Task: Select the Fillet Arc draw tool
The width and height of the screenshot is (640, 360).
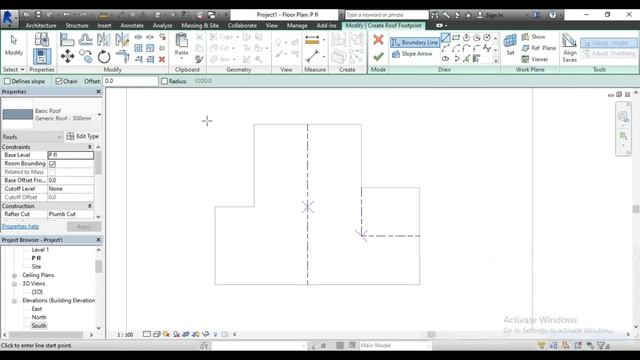Action: tap(477, 49)
